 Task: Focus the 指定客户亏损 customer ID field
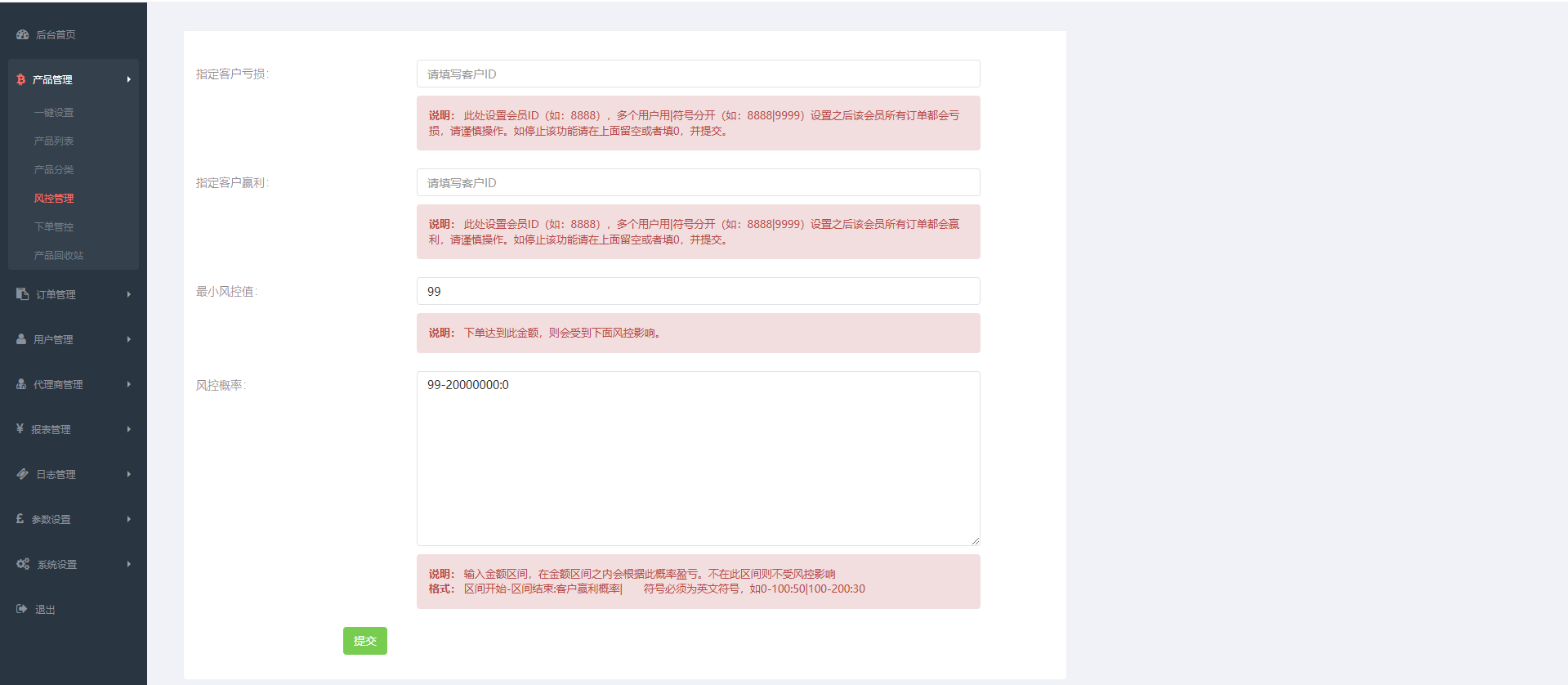pos(699,74)
